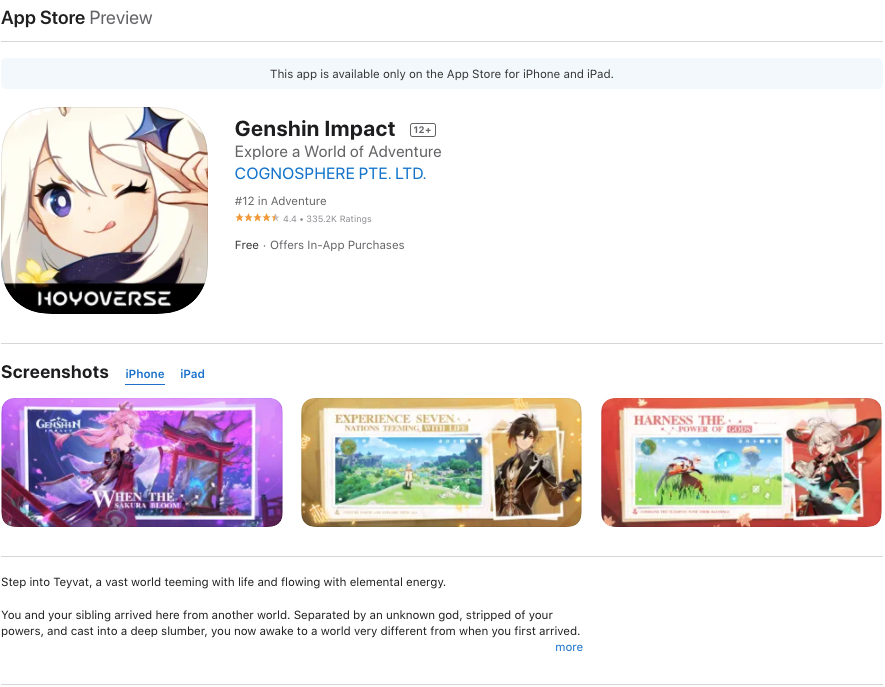Click the 12+ age rating badge
Screen dimensions: 885x687
423,130
